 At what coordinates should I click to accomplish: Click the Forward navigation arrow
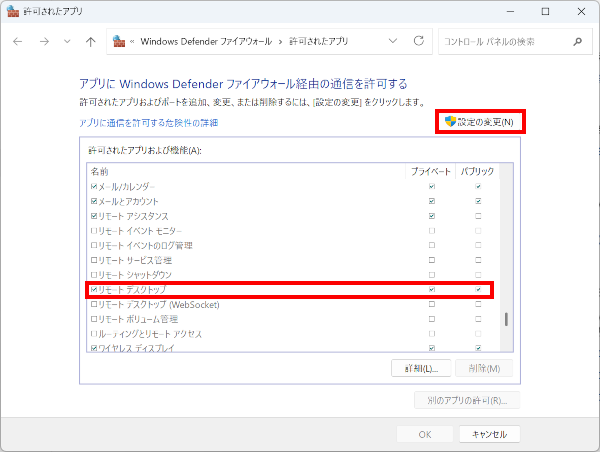coord(44,41)
